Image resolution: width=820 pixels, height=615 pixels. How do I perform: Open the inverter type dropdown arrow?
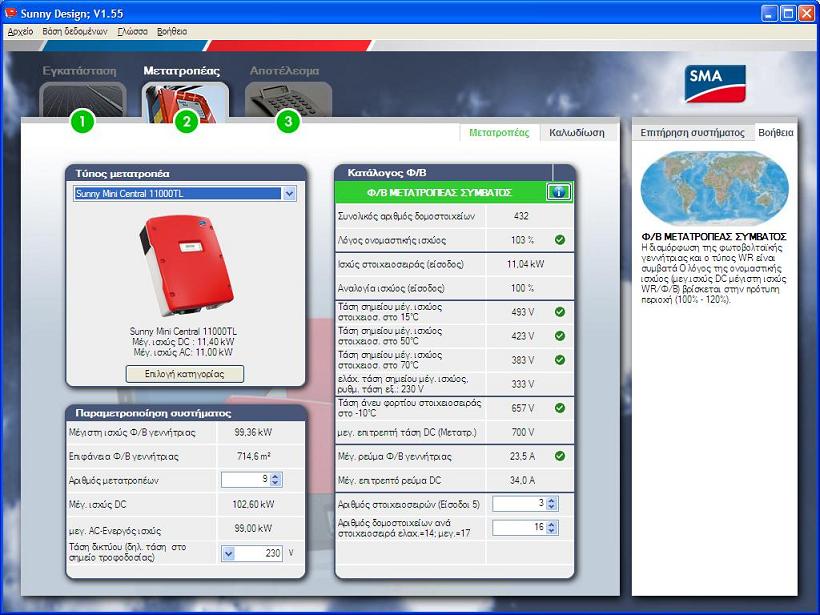coord(289,193)
